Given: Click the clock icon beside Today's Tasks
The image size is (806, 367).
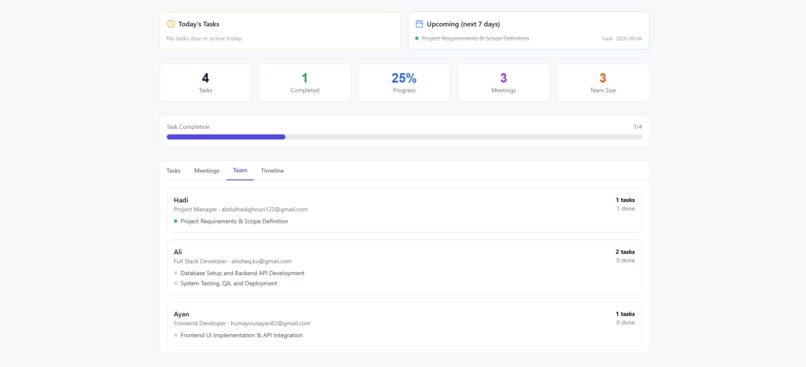Looking at the screenshot, I should click(x=171, y=24).
